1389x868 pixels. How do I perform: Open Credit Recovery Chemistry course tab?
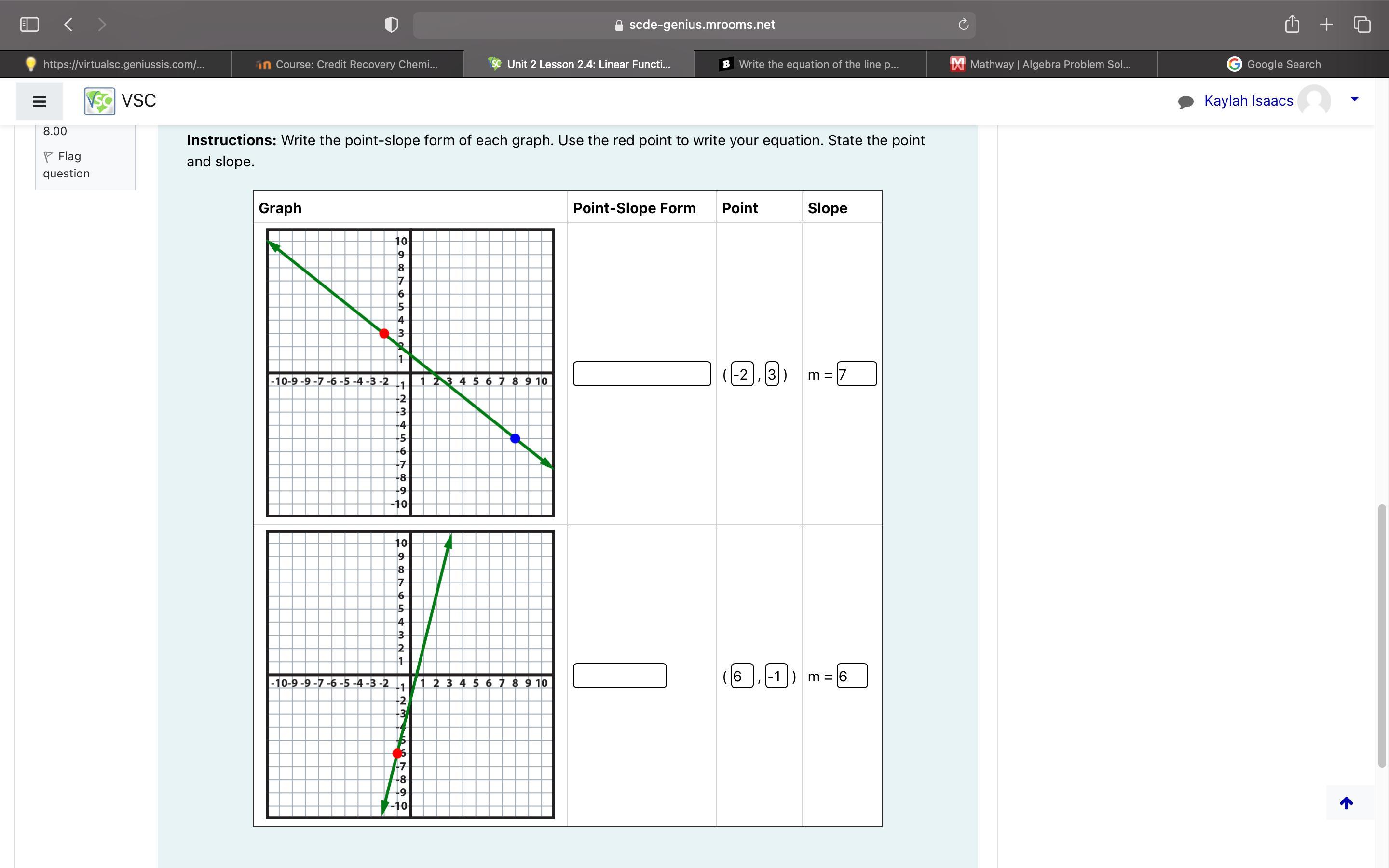click(x=347, y=64)
